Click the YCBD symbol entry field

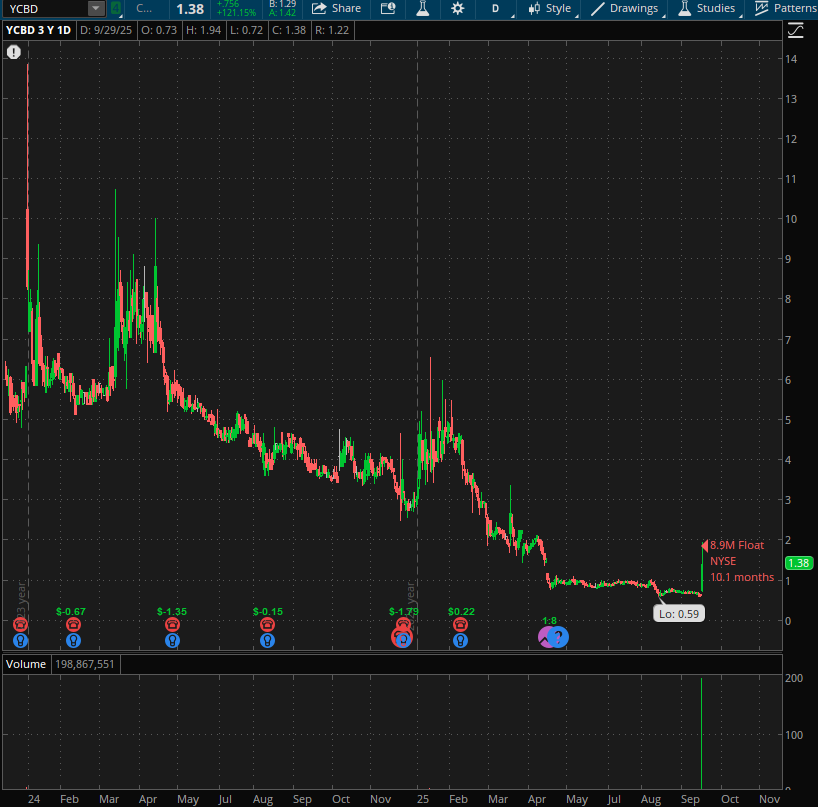(45, 8)
